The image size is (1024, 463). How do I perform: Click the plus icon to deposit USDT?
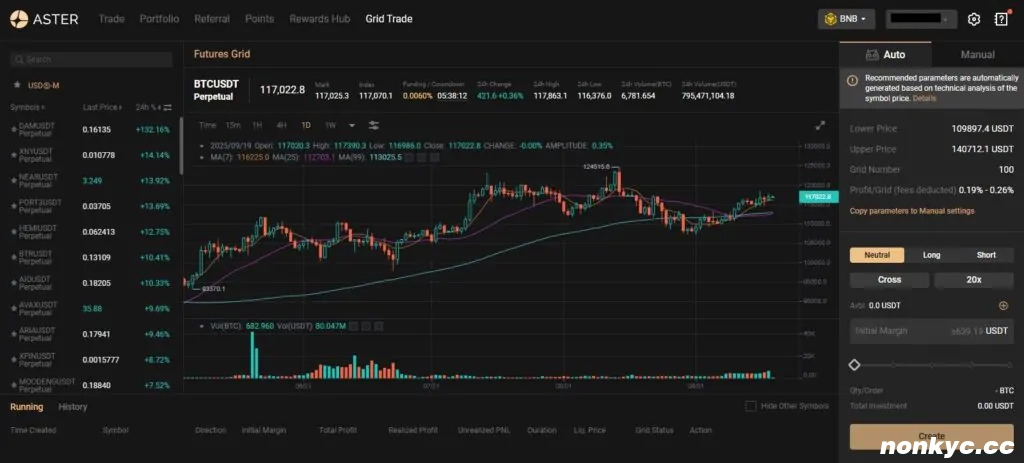(1004, 305)
